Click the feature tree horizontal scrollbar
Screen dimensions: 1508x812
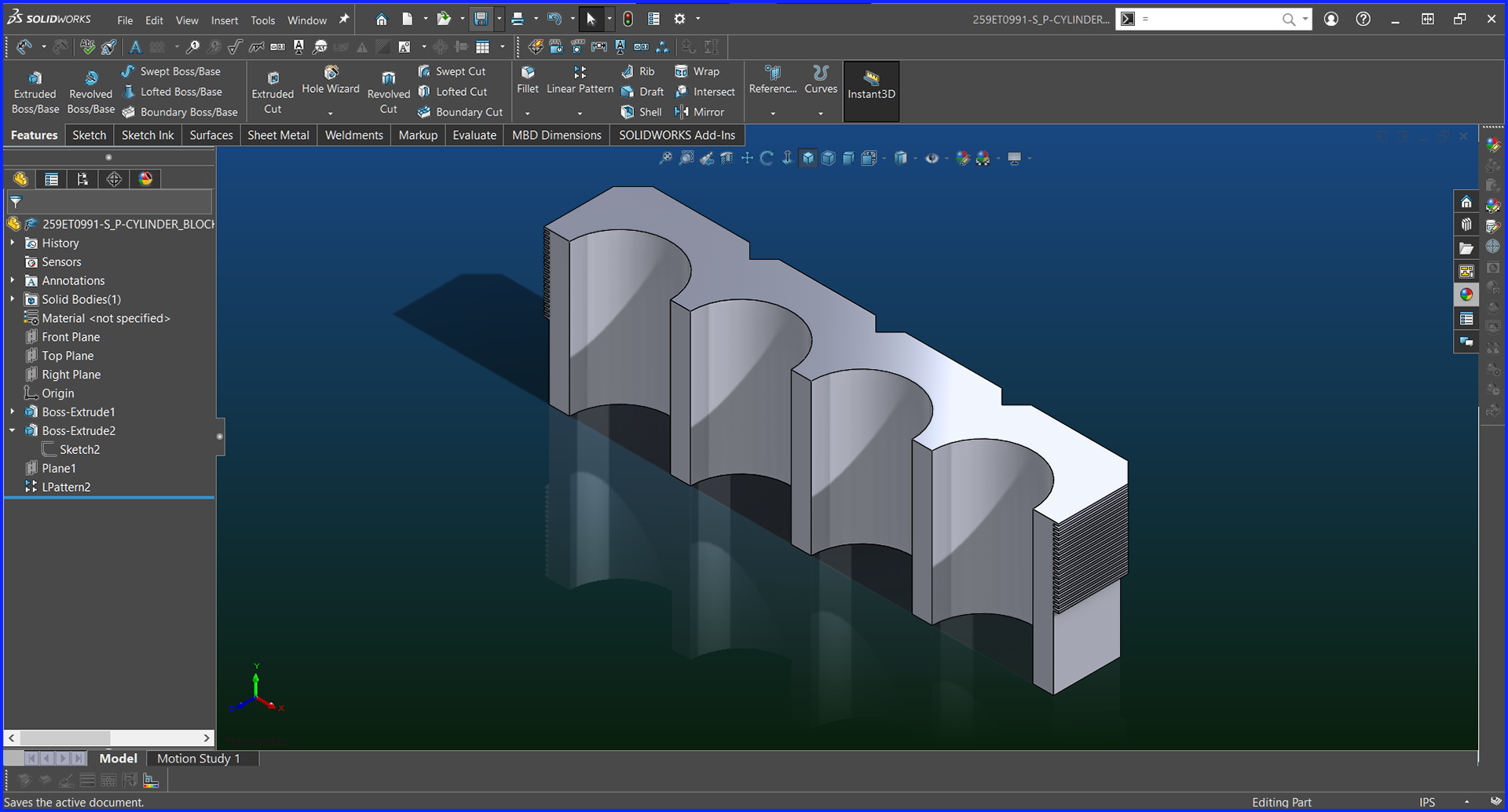(x=109, y=738)
